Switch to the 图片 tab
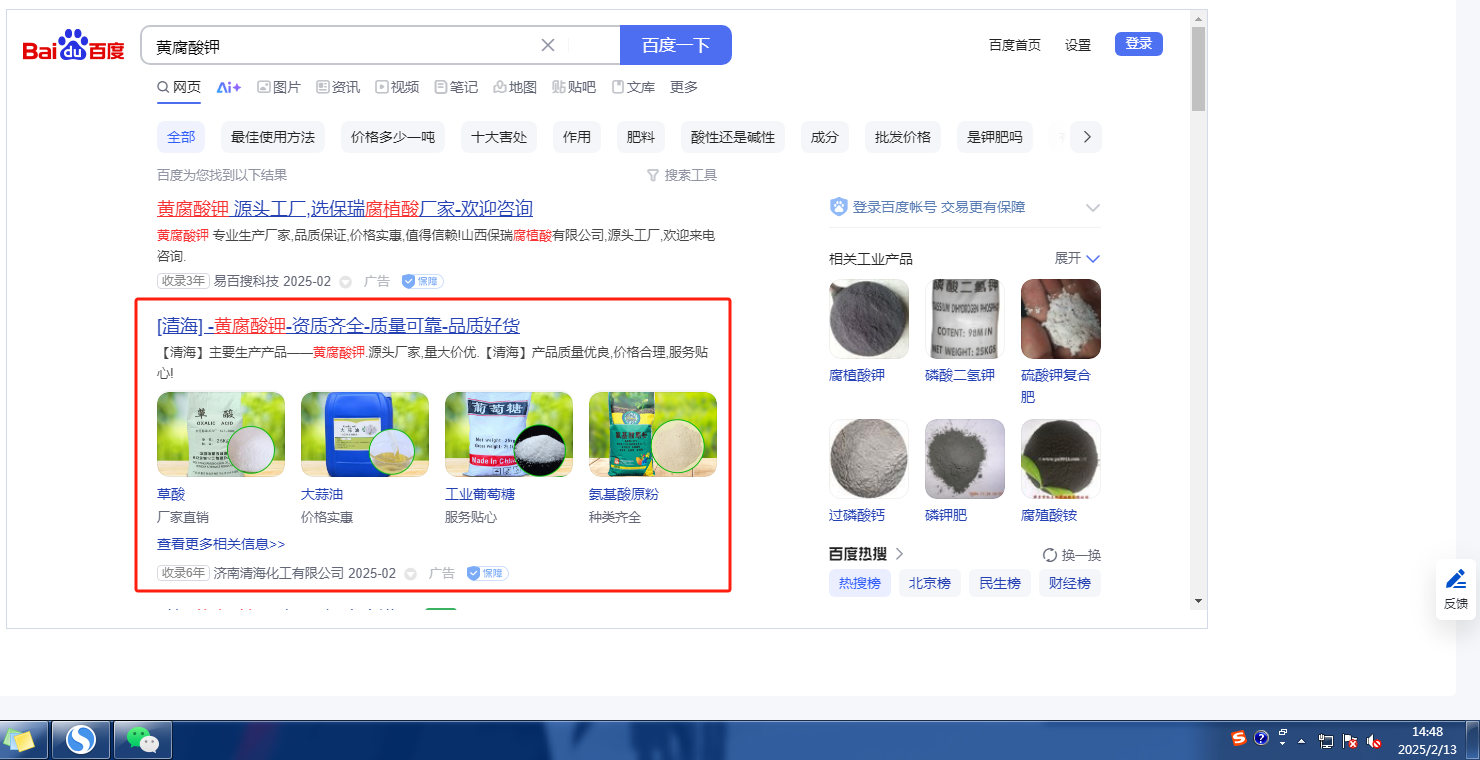This screenshot has width=1480, height=760. 279,87
